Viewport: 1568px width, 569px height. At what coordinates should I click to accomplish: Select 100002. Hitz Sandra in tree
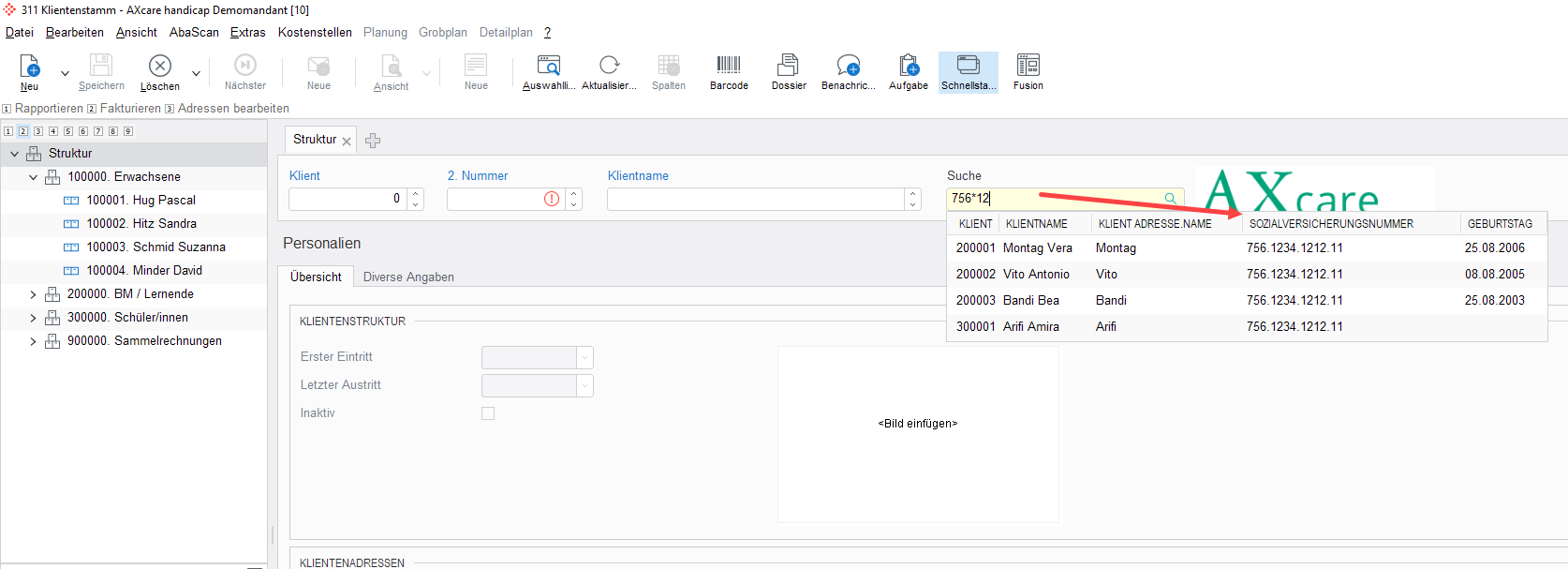click(141, 224)
